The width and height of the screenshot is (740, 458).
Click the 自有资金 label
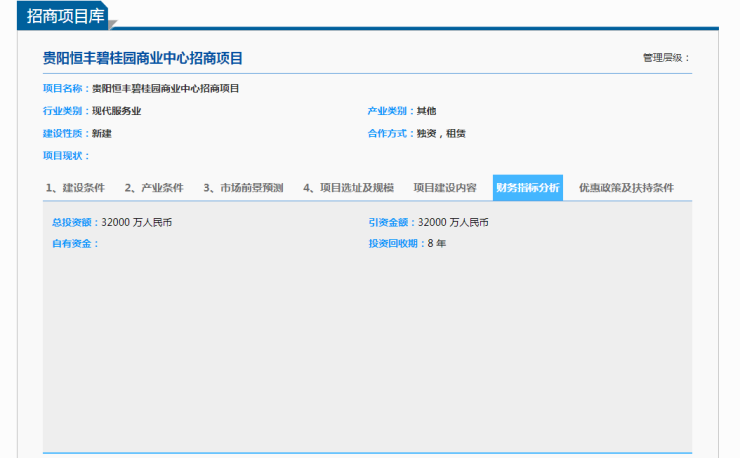(76, 244)
